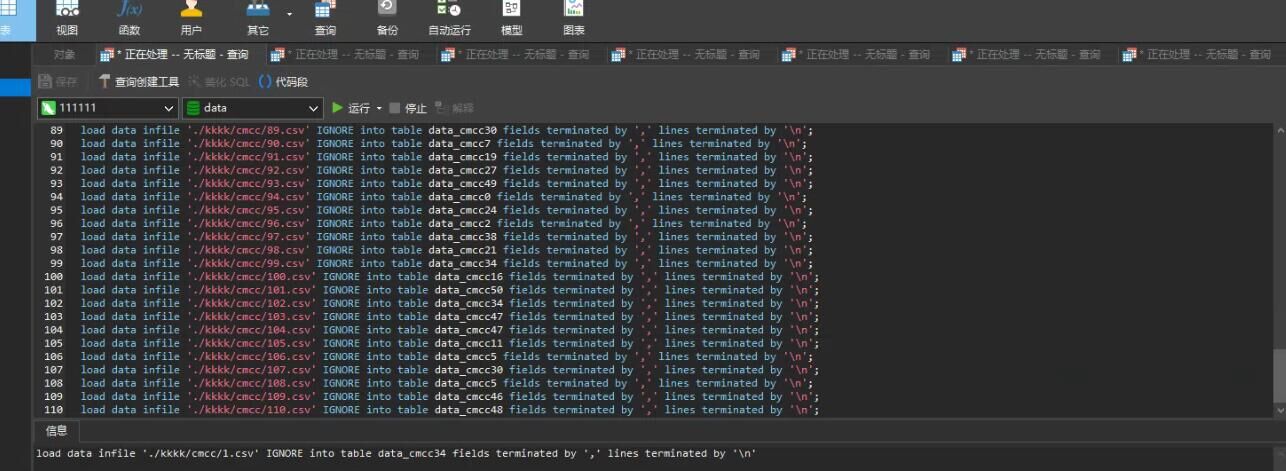1286x471 pixels.
Task: Click the SQL line loading 110.csv
Action: point(450,410)
